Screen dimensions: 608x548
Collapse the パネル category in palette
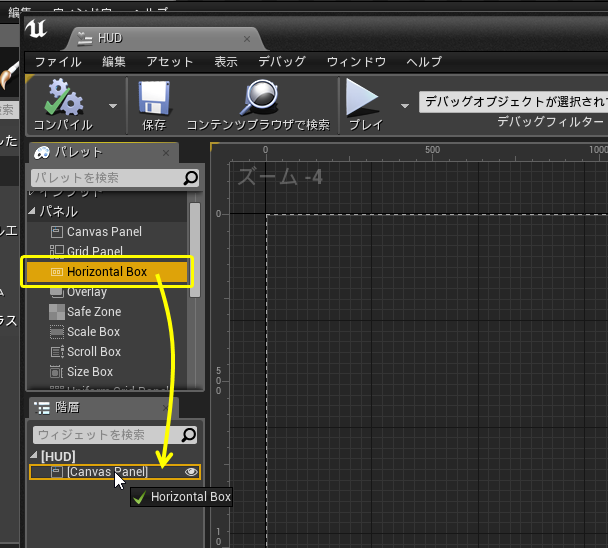[x=32, y=211]
